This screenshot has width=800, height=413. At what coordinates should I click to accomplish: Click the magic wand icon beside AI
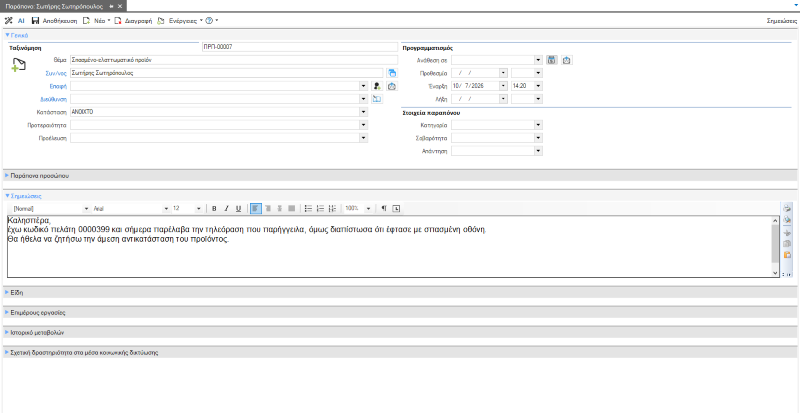click(x=9, y=21)
